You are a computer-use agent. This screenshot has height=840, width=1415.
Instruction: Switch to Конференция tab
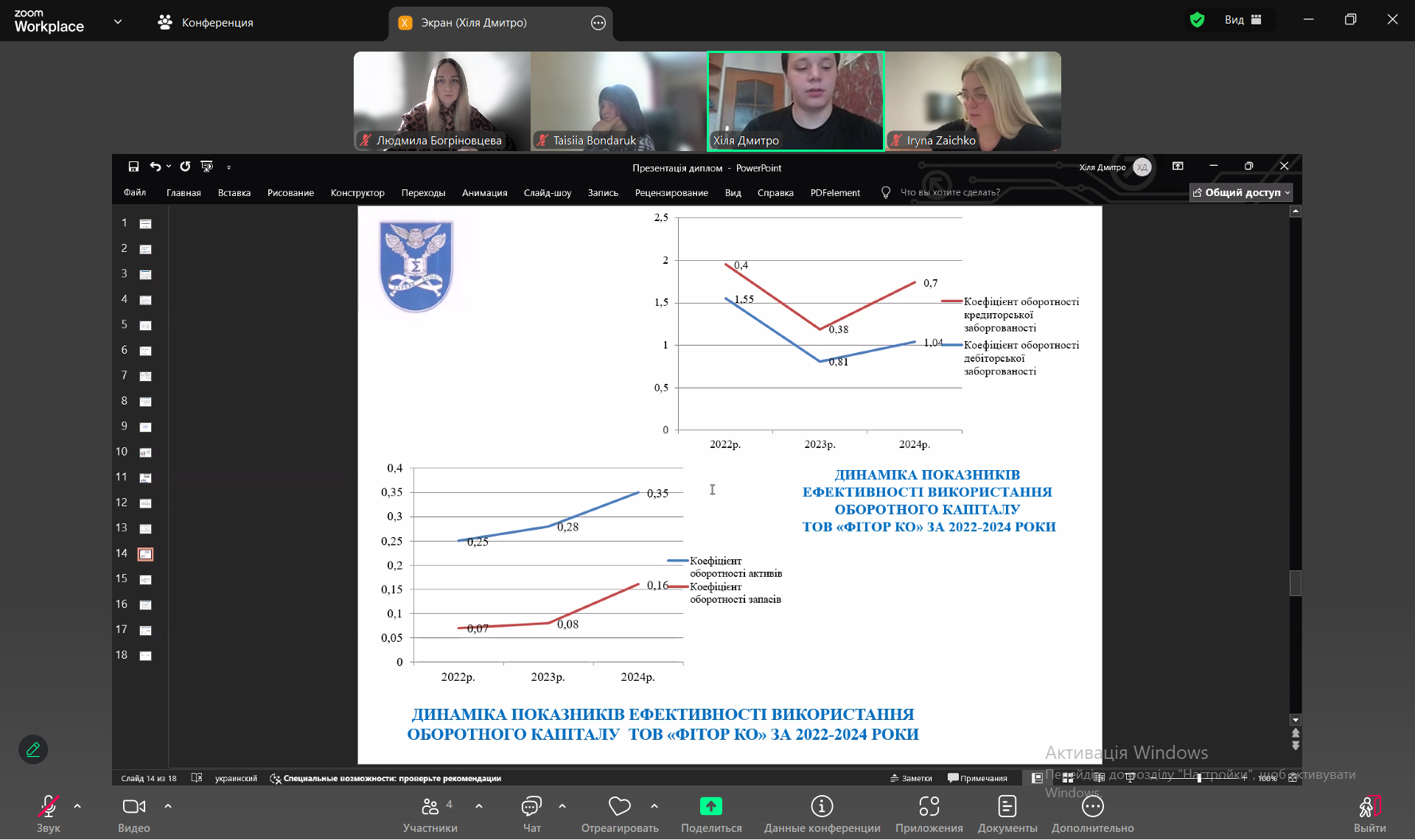tap(206, 23)
